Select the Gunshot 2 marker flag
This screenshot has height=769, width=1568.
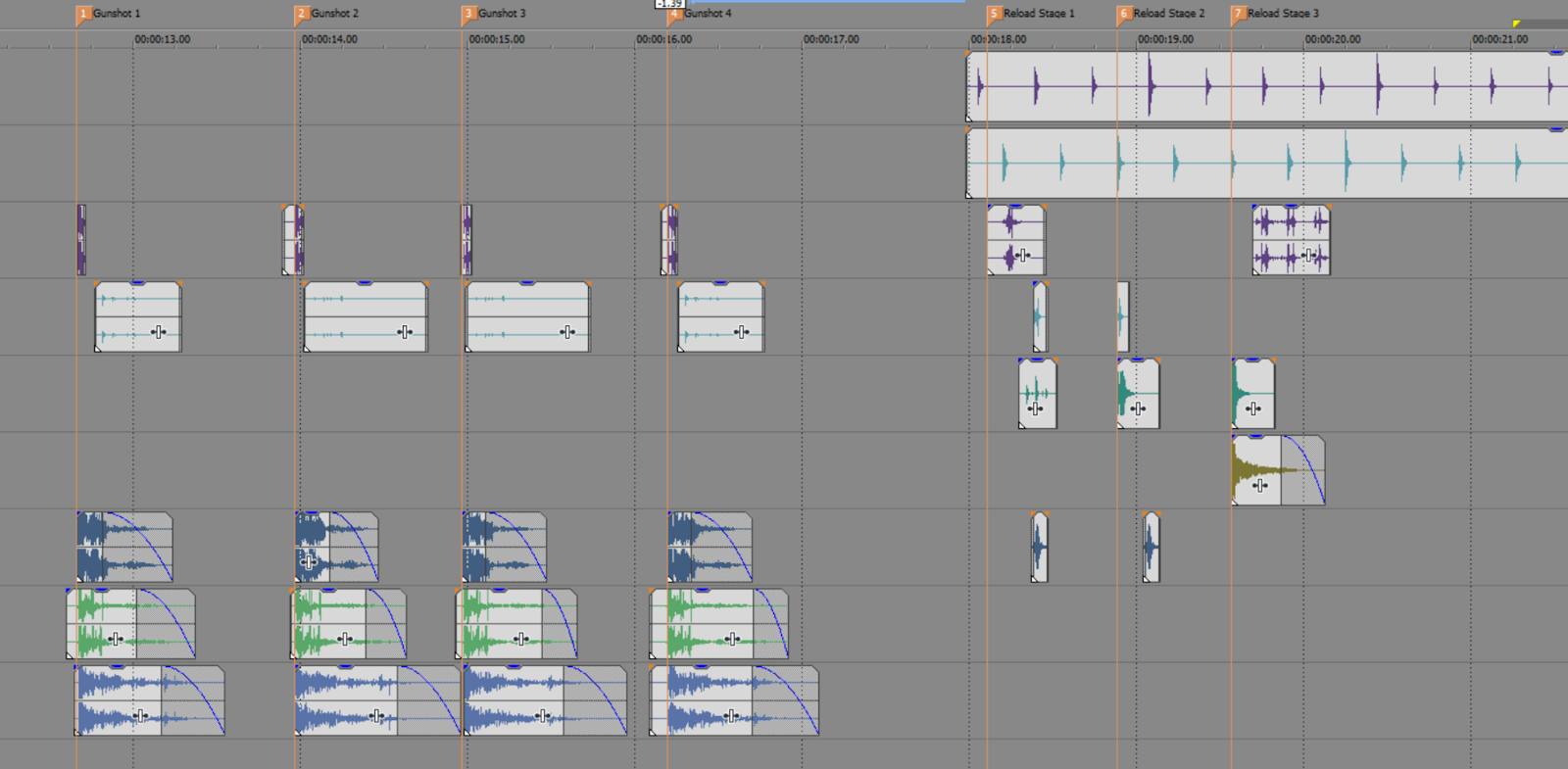pyautogui.click(x=302, y=14)
